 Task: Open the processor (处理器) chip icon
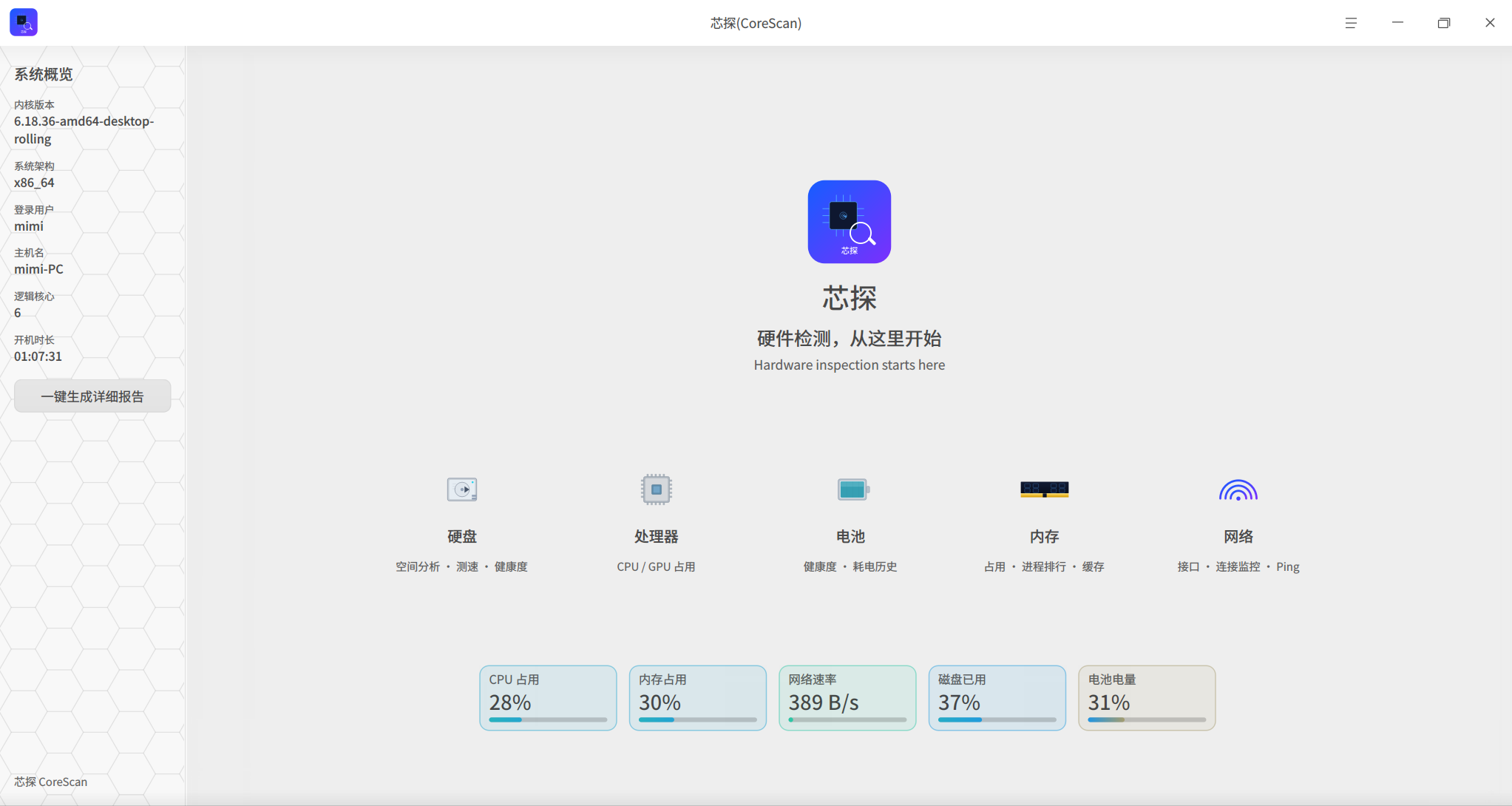[x=656, y=490]
